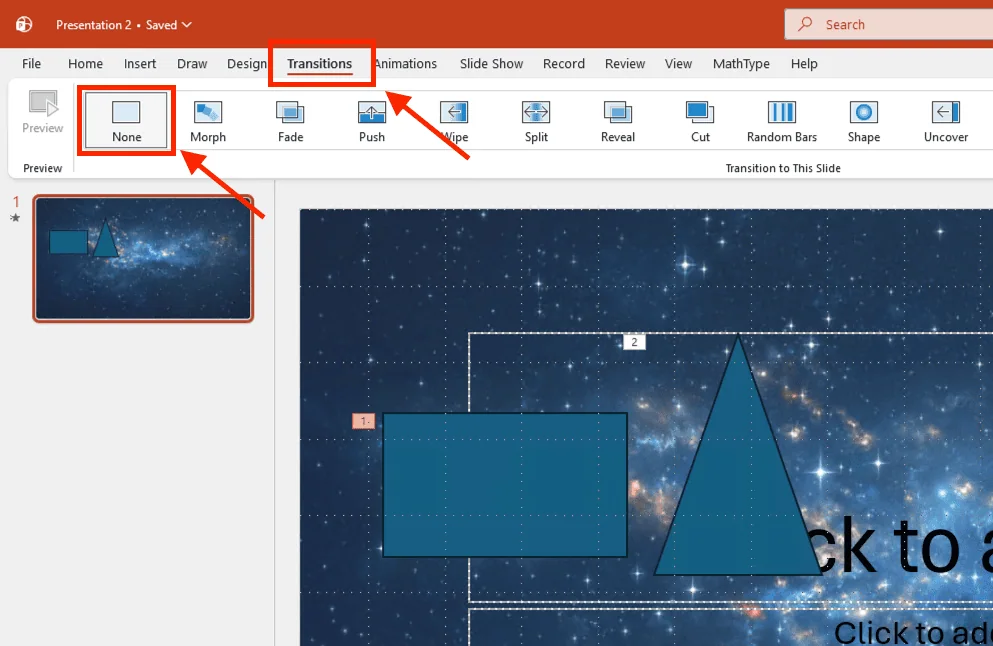Open the File menu
This screenshot has height=646, width=993.
point(31,63)
